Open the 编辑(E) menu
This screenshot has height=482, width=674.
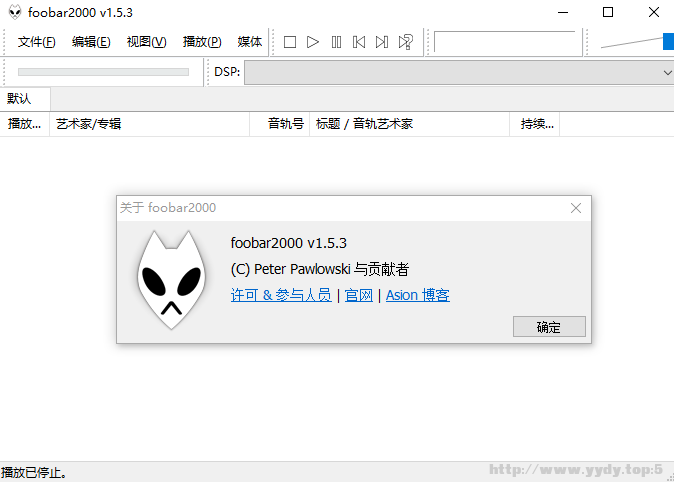[x=91, y=42]
